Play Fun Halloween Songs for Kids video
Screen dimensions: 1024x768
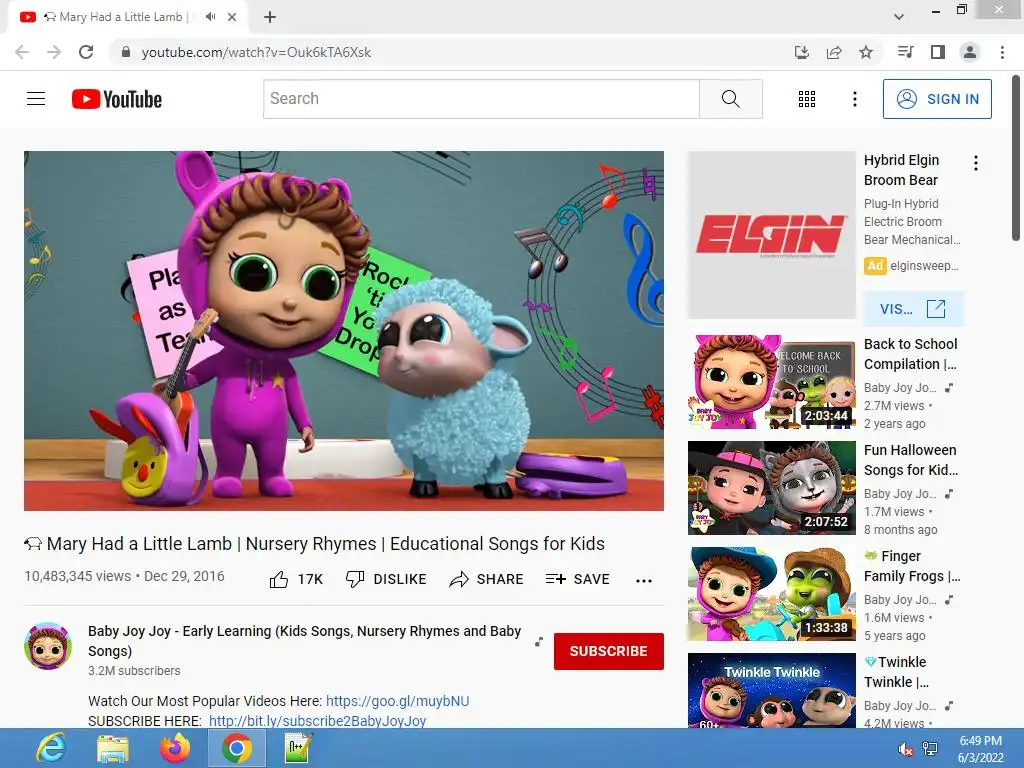click(772, 488)
